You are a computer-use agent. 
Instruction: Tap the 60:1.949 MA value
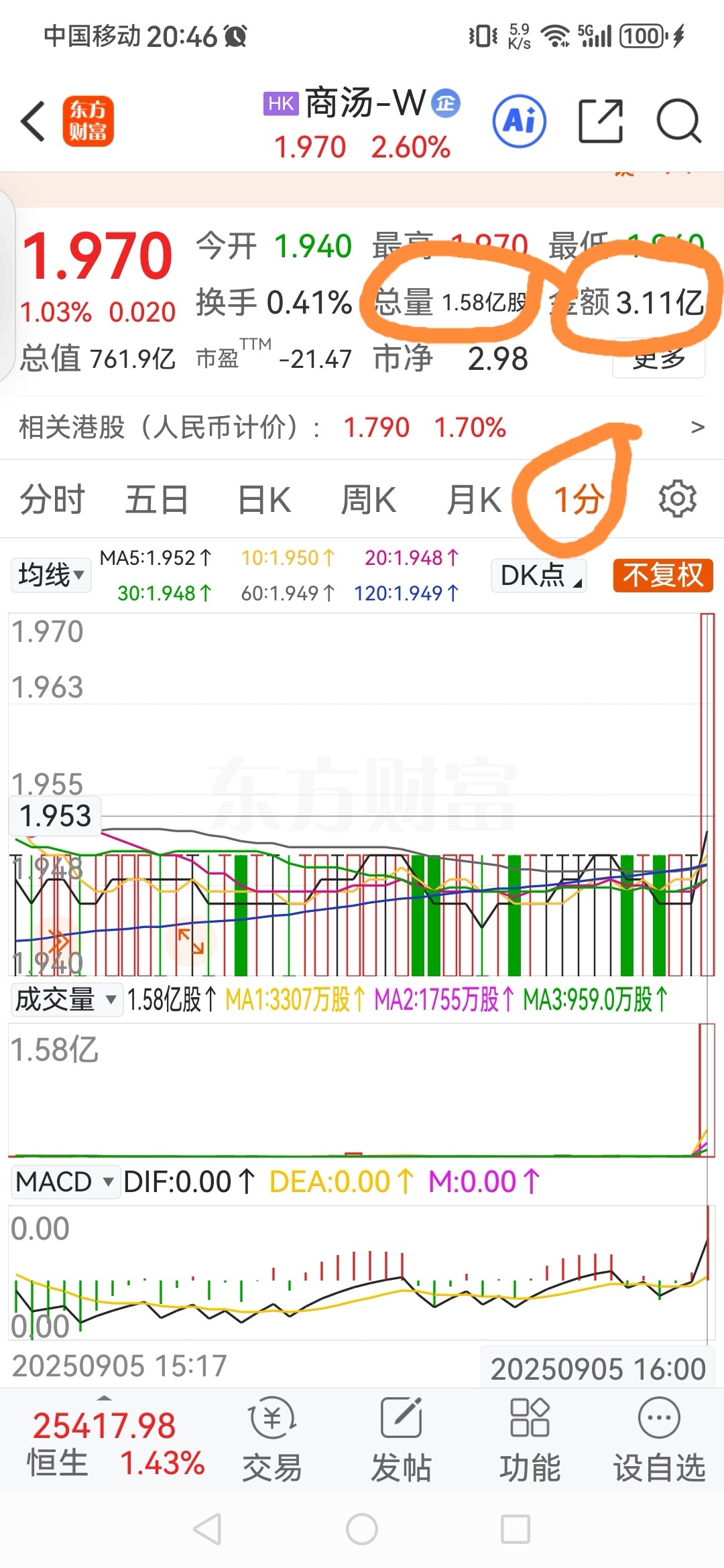288,593
